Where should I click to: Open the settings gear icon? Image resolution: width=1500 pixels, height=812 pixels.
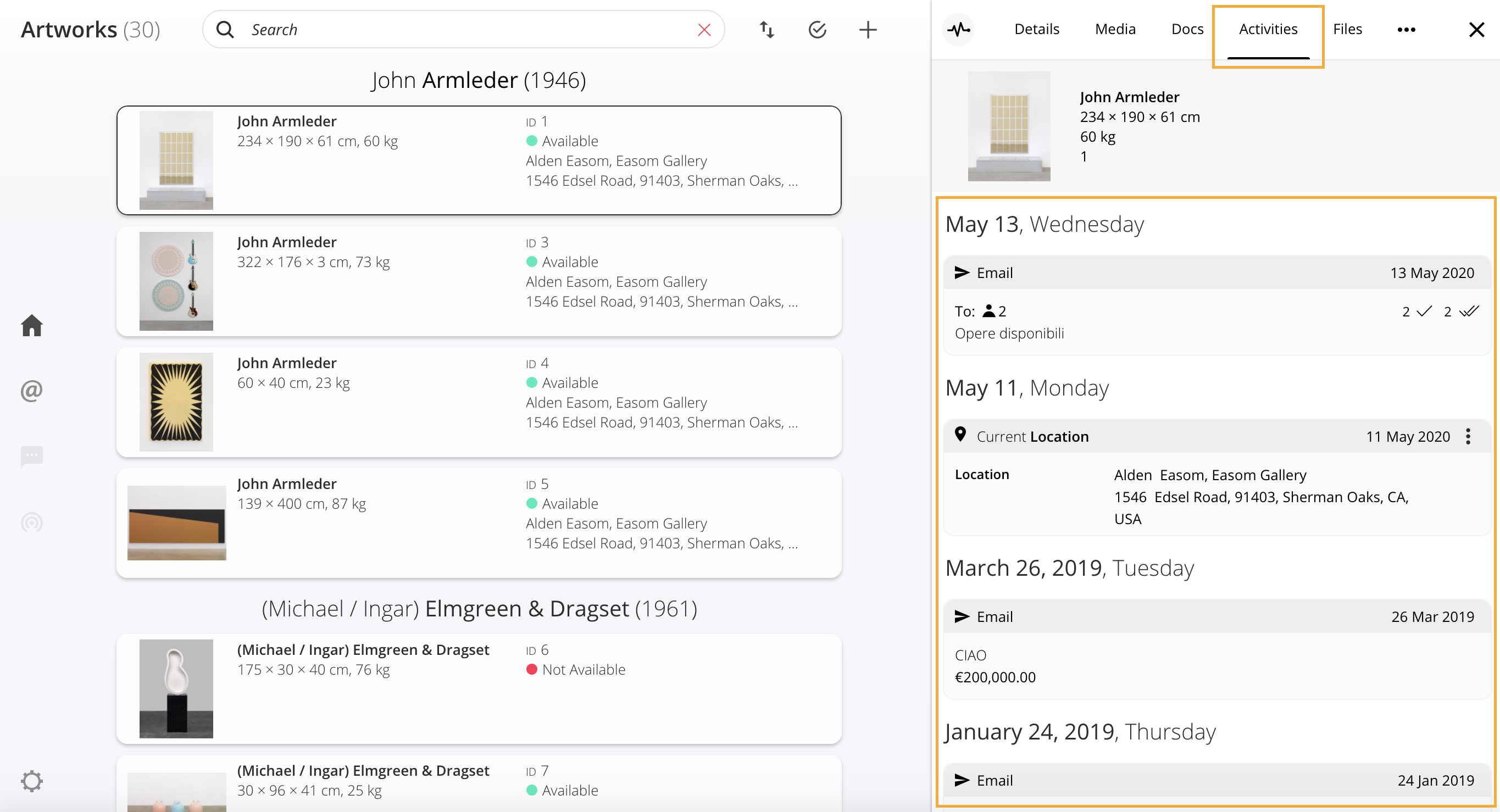[x=31, y=781]
